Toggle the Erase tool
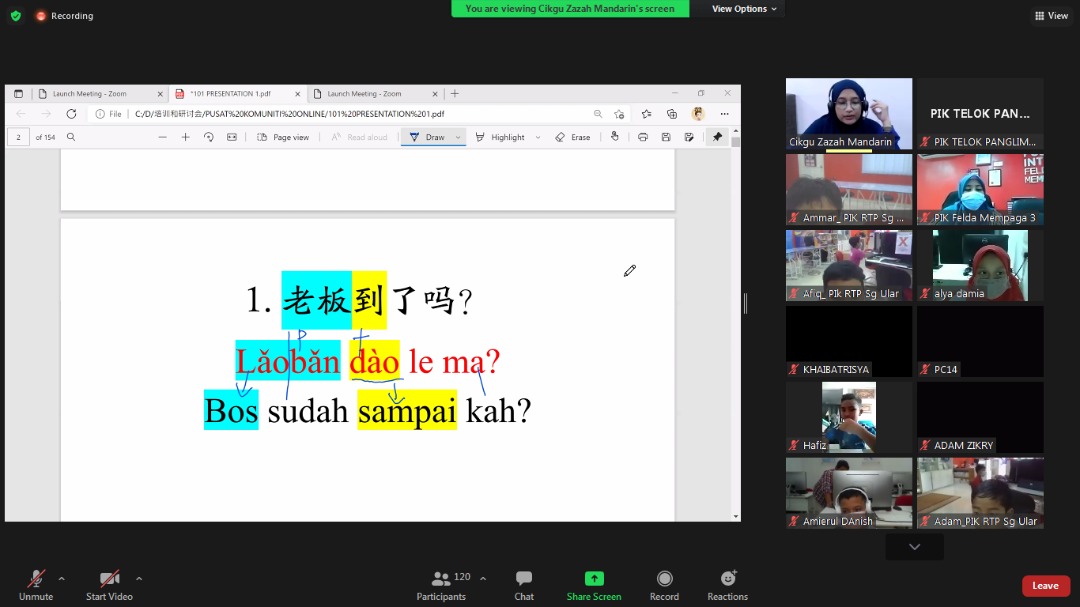1080x607 pixels. coord(573,137)
